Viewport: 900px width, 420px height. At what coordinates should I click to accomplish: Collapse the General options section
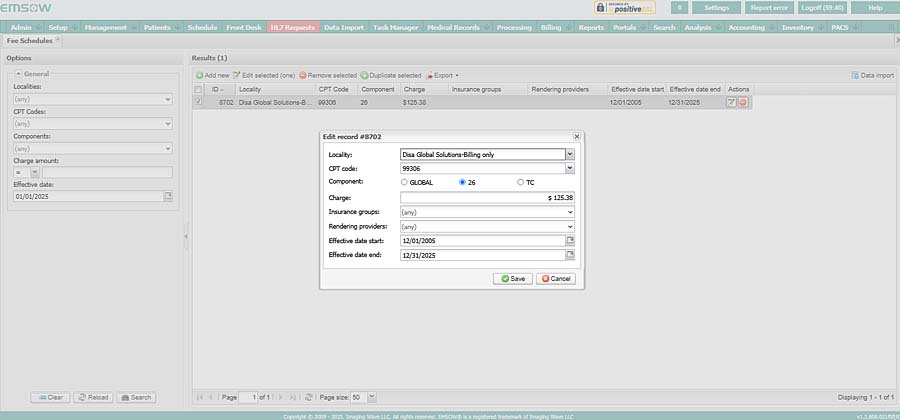(17, 74)
